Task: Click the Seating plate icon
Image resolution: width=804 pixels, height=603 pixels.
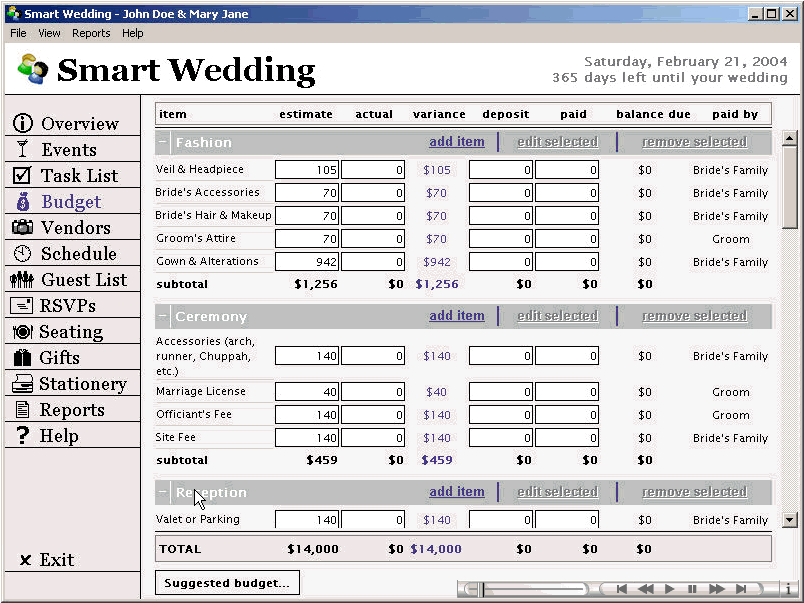Action: click(22, 332)
